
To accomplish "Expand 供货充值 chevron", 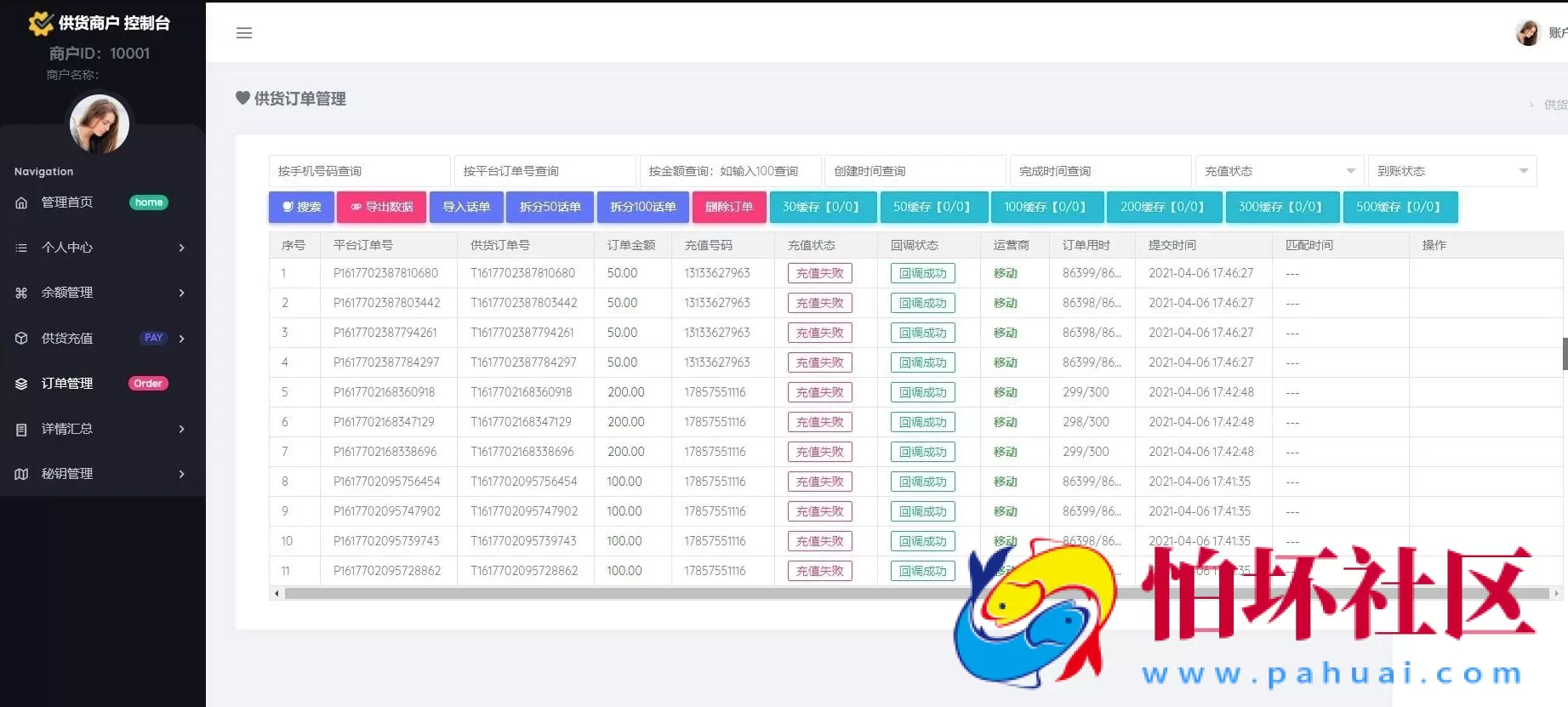I will point(181,339).
